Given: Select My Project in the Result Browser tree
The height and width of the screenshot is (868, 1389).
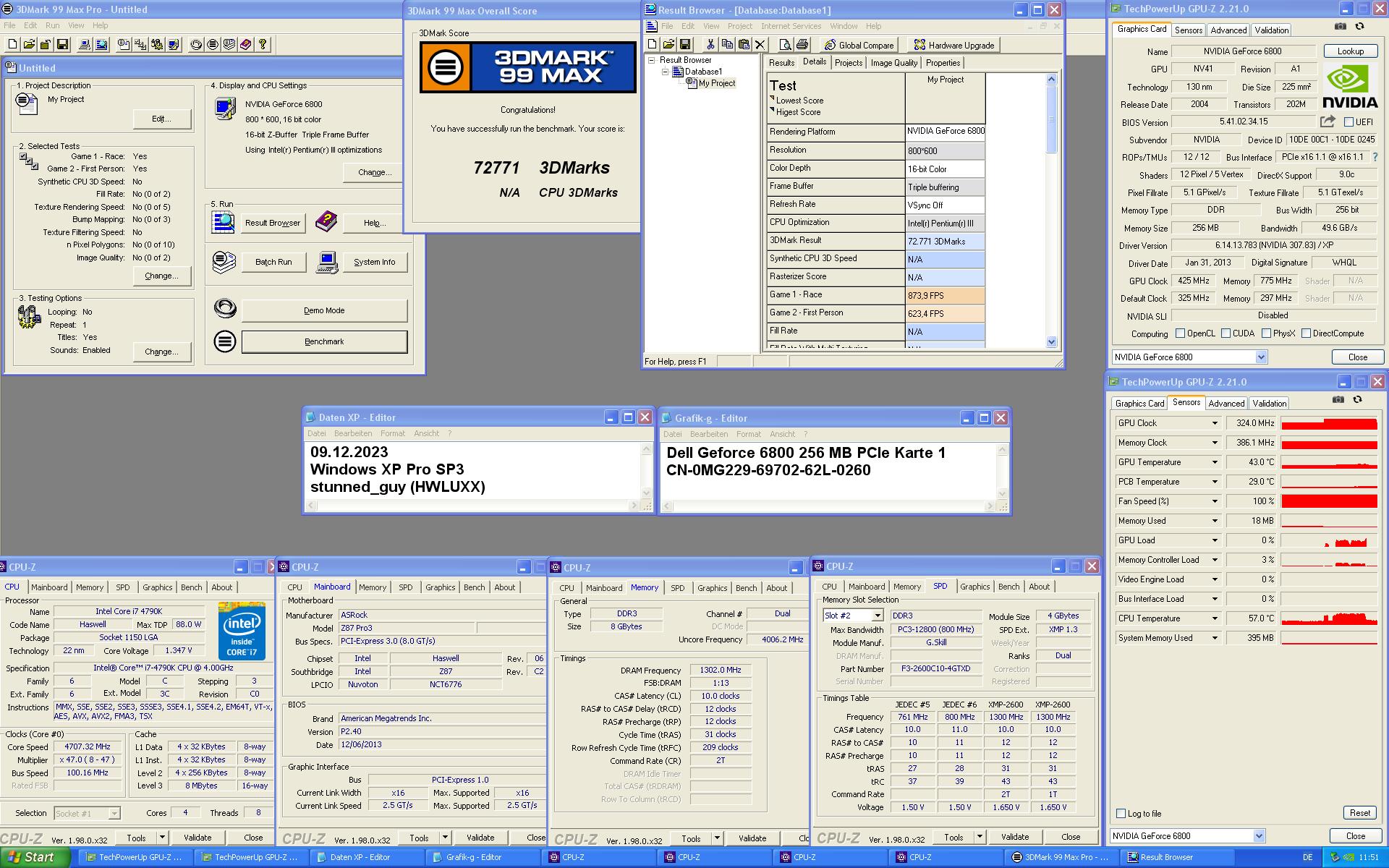Looking at the screenshot, I should (x=716, y=83).
